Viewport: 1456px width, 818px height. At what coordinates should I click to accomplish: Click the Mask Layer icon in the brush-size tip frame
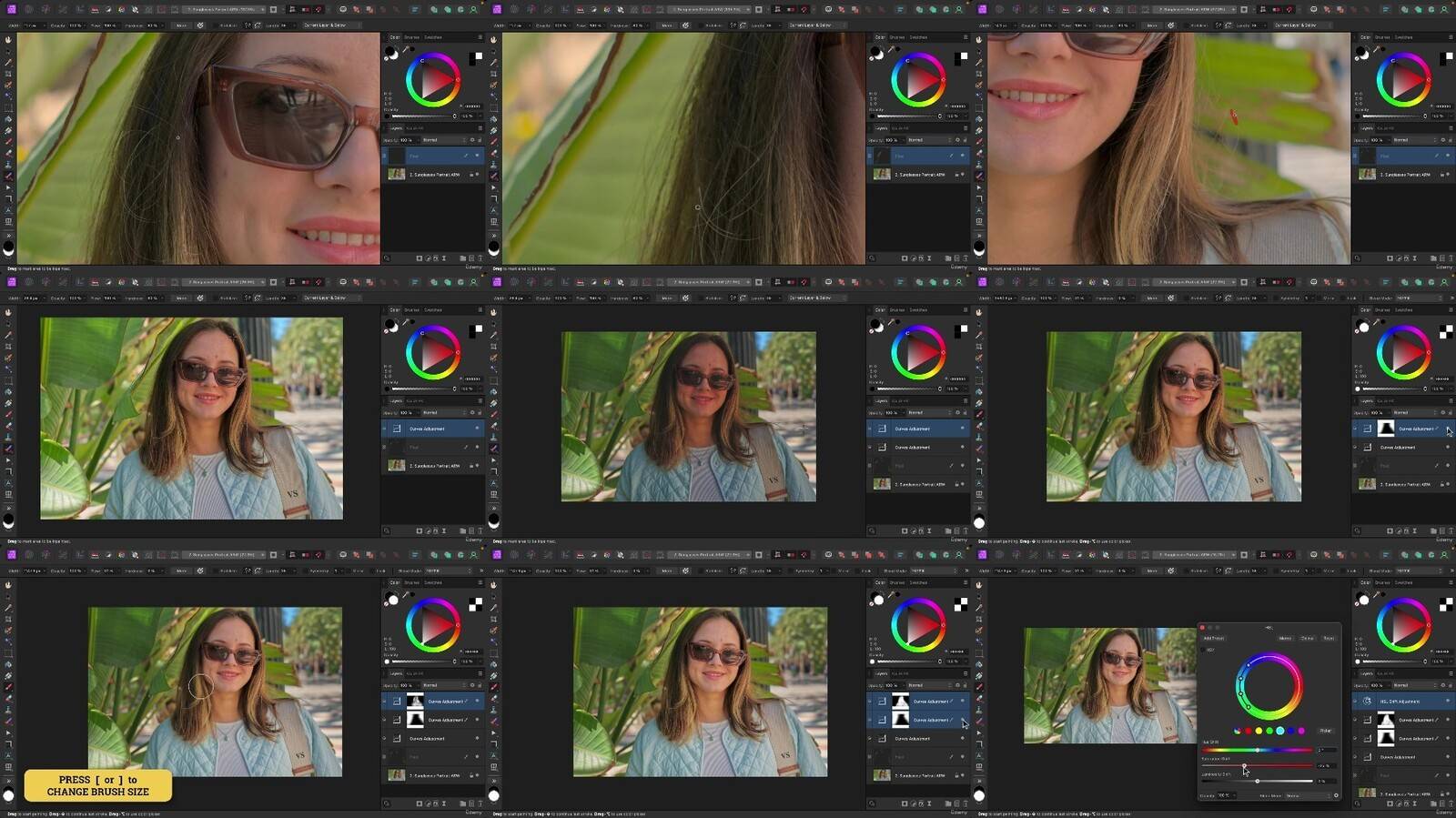(x=420, y=803)
